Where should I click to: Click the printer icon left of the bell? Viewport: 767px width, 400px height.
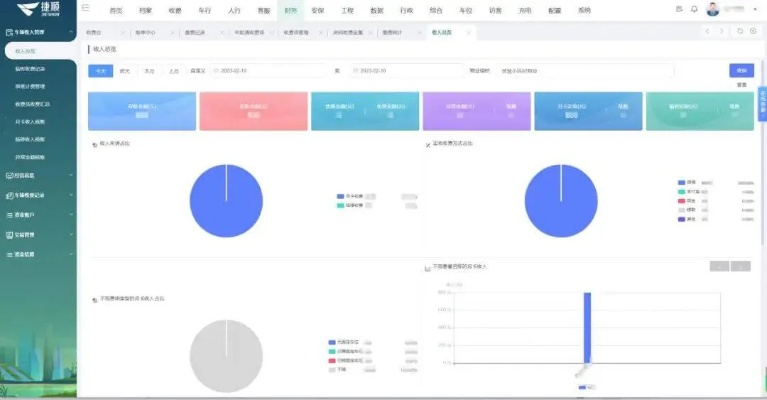(680, 10)
